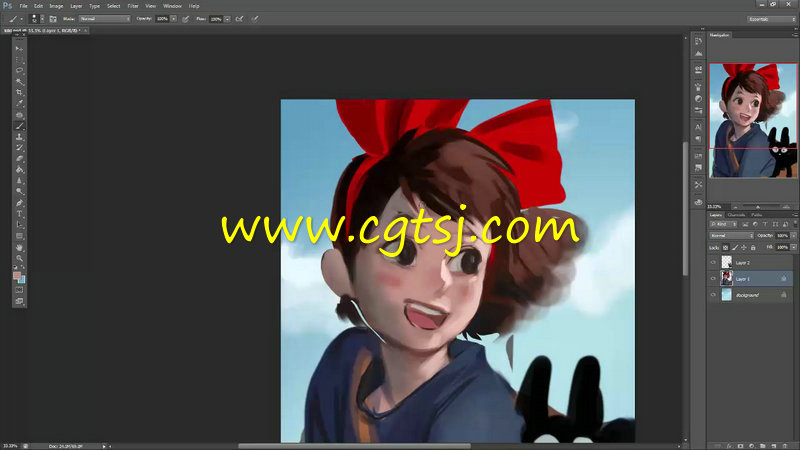This screenshot has height=450, width=800.
Task: Hide Layer 2 visibility eye
Action: click(x=713, y=262)
